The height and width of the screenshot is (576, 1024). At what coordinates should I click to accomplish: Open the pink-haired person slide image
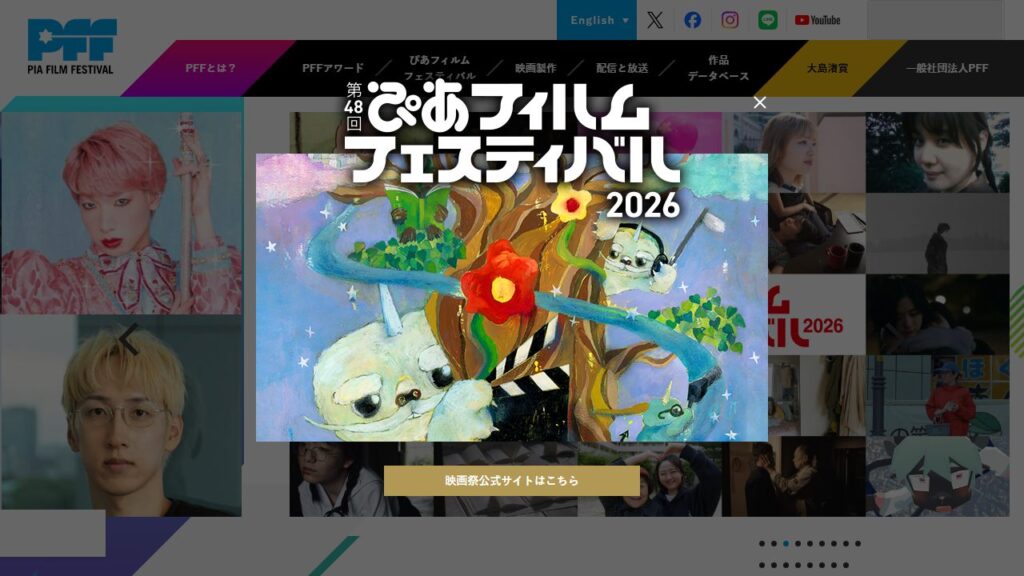click(121, 213)
